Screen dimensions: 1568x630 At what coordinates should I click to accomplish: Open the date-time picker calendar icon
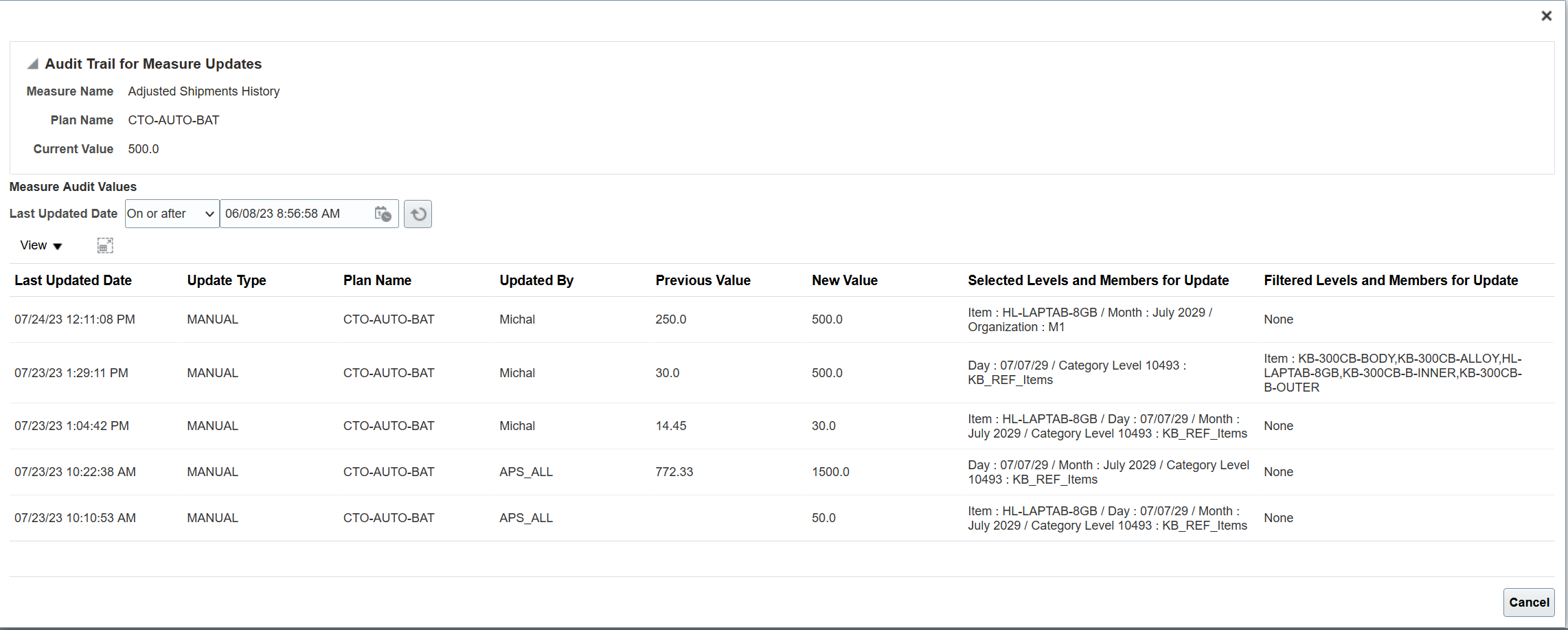[383, 214]
